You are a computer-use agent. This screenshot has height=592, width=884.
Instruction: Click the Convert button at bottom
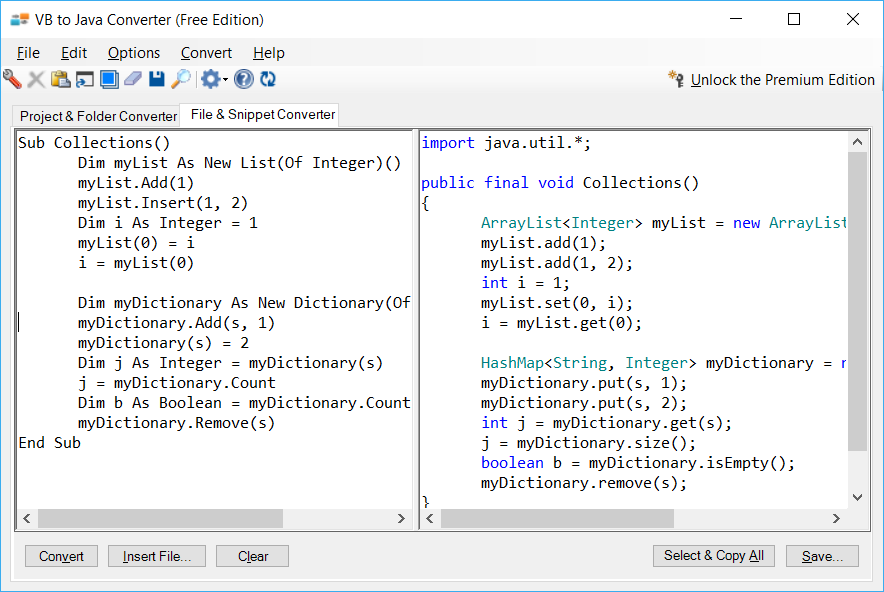(x=61, y=556)
